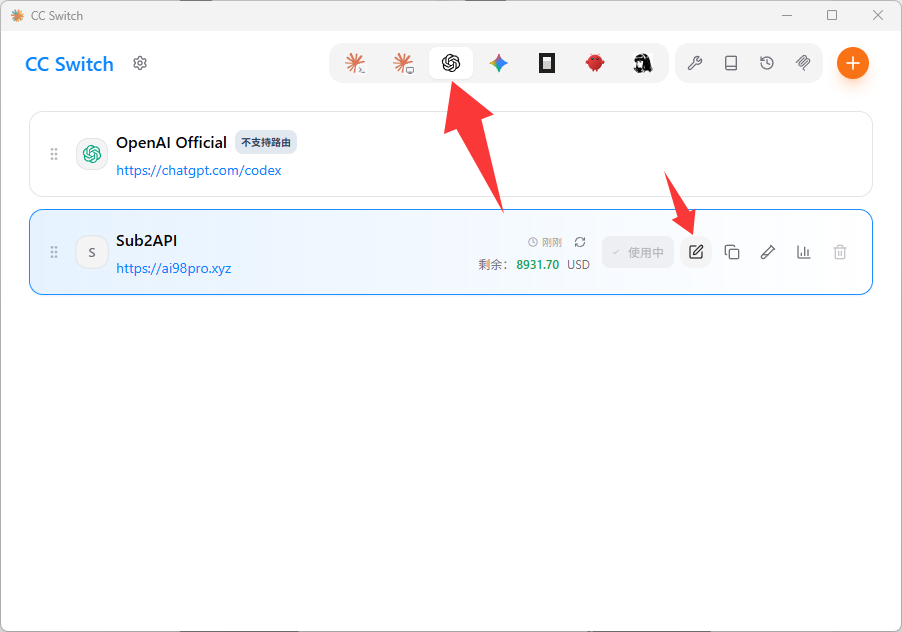The image size is (902, 632).
Task: Select the black-and-white figure app tab
Action: 643,63
